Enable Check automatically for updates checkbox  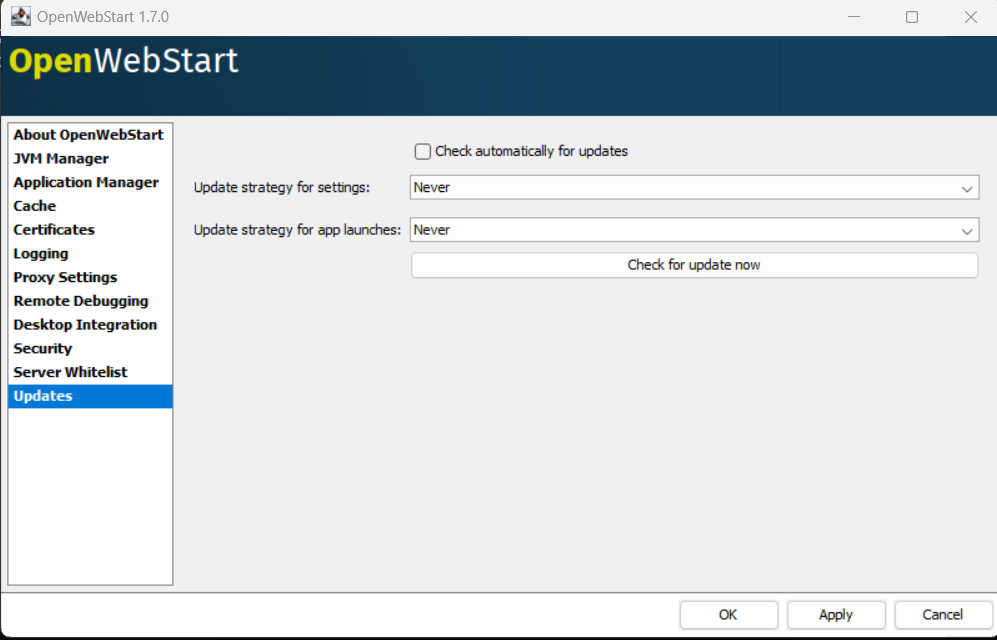point(423,151)
